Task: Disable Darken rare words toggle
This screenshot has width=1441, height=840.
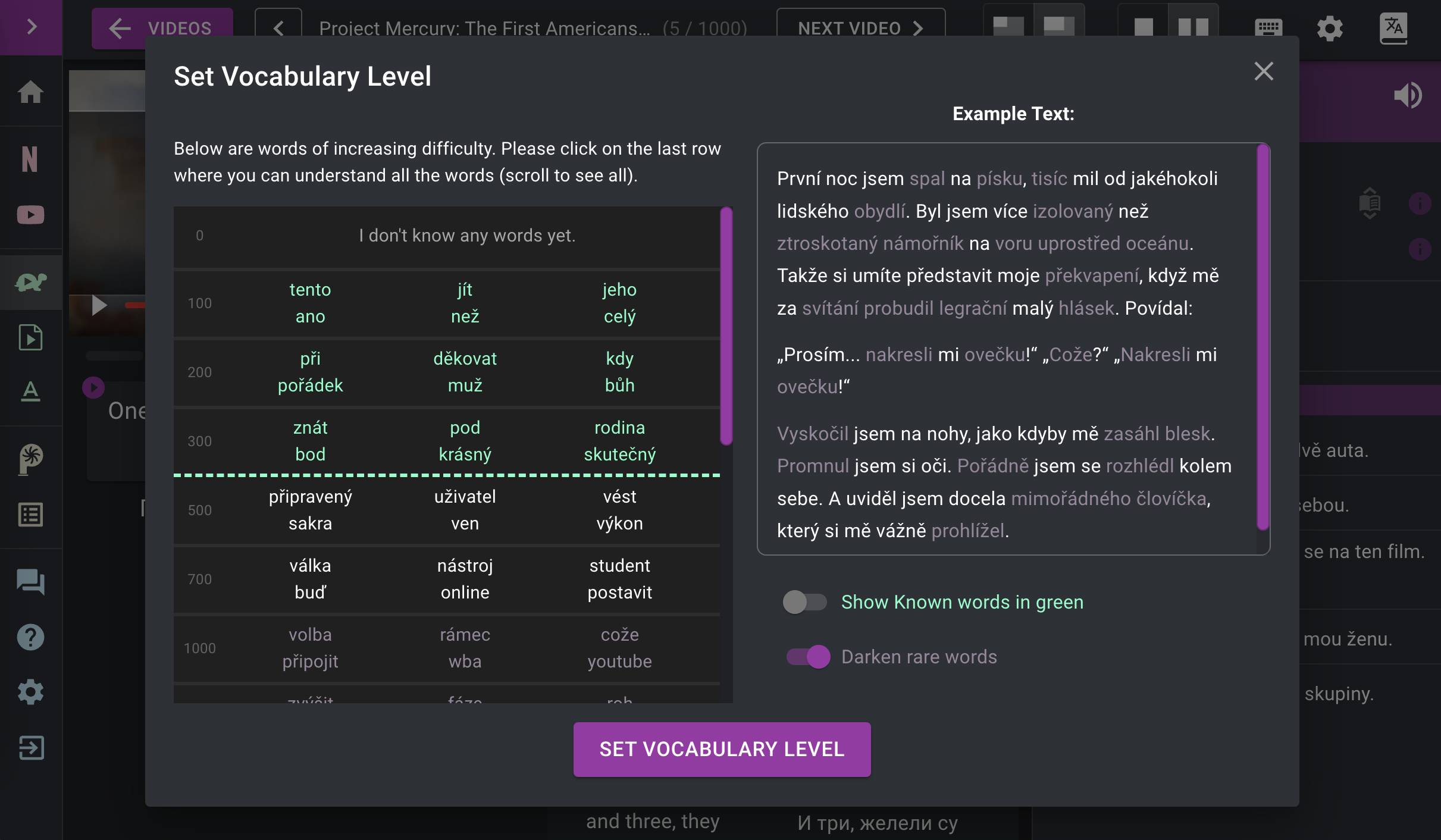Action: (808, 657)
